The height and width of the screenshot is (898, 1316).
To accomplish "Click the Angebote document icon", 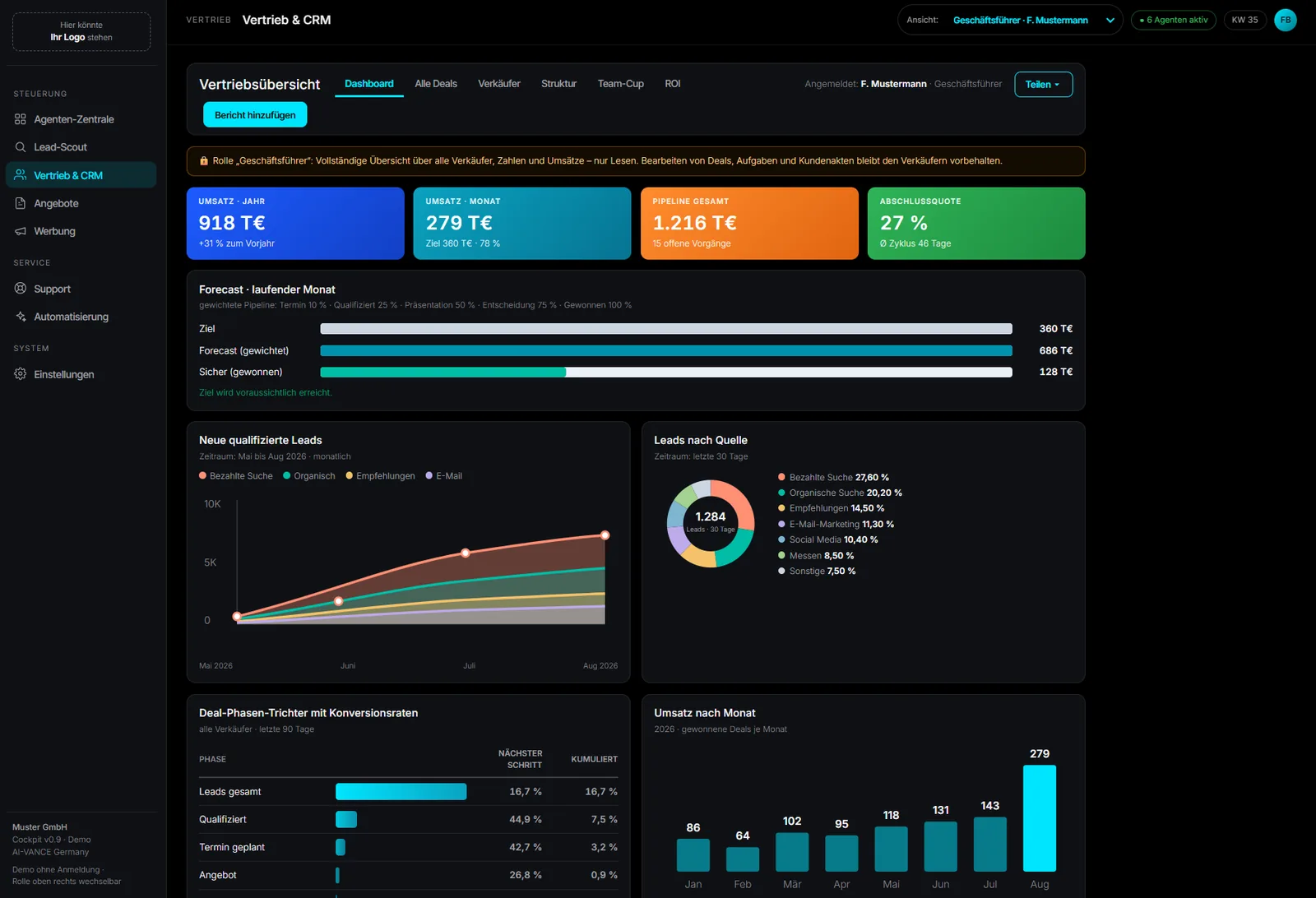I will point(21,203).
